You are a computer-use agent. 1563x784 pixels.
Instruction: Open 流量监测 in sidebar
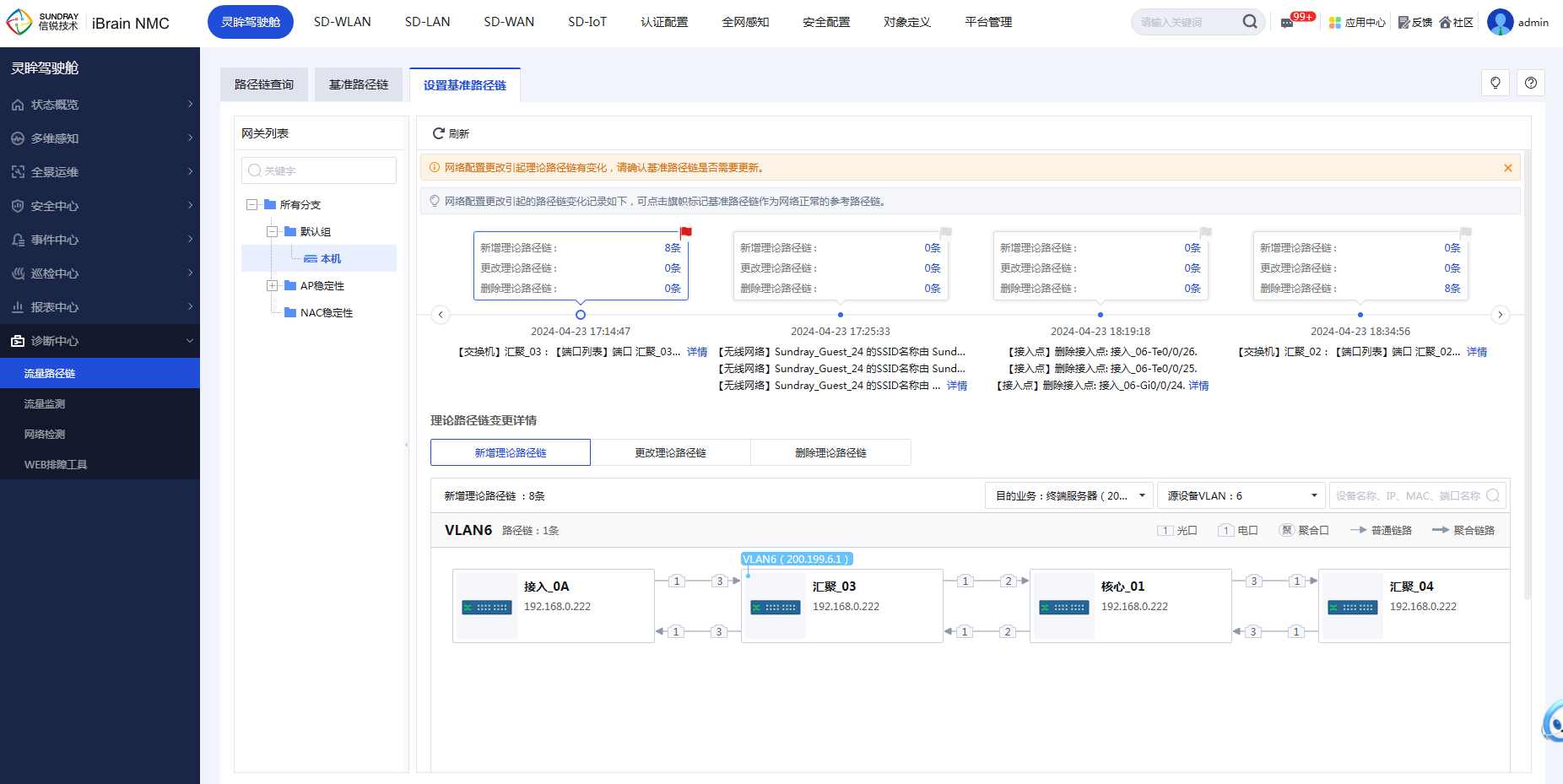pos(100,403)
